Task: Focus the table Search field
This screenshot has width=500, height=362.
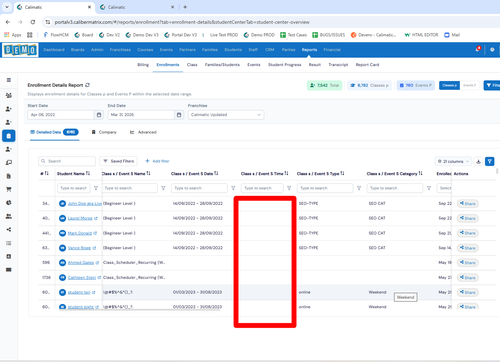Action: (67, 161)
